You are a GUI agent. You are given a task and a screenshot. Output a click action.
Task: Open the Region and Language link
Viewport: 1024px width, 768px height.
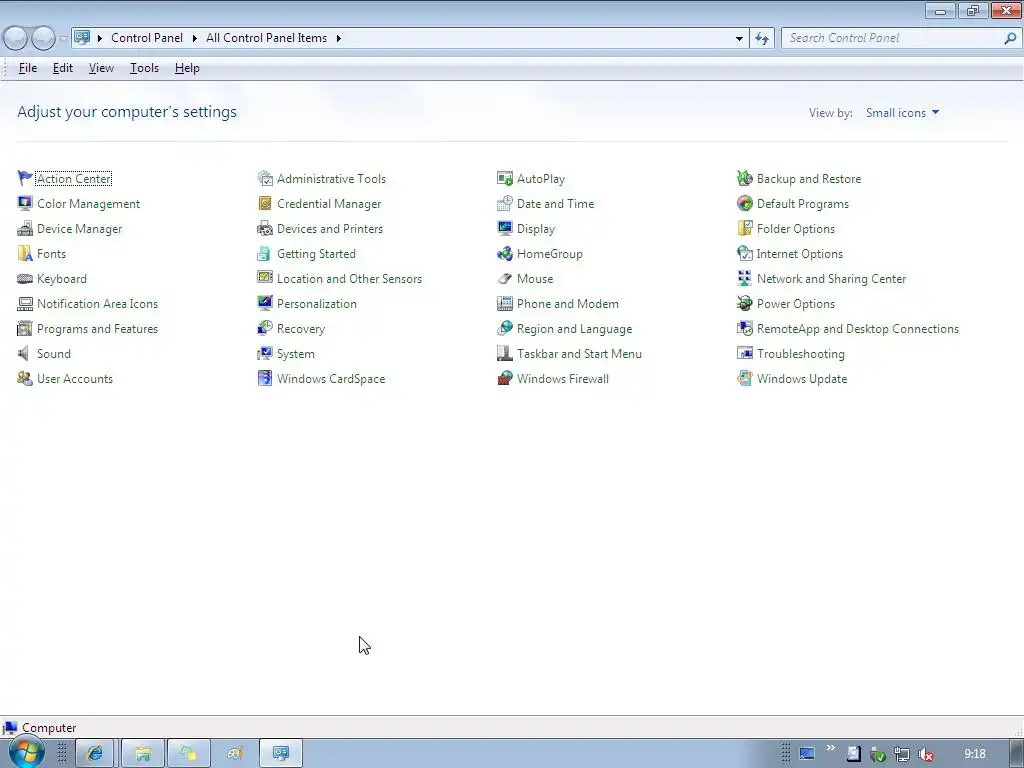(574, 328)
